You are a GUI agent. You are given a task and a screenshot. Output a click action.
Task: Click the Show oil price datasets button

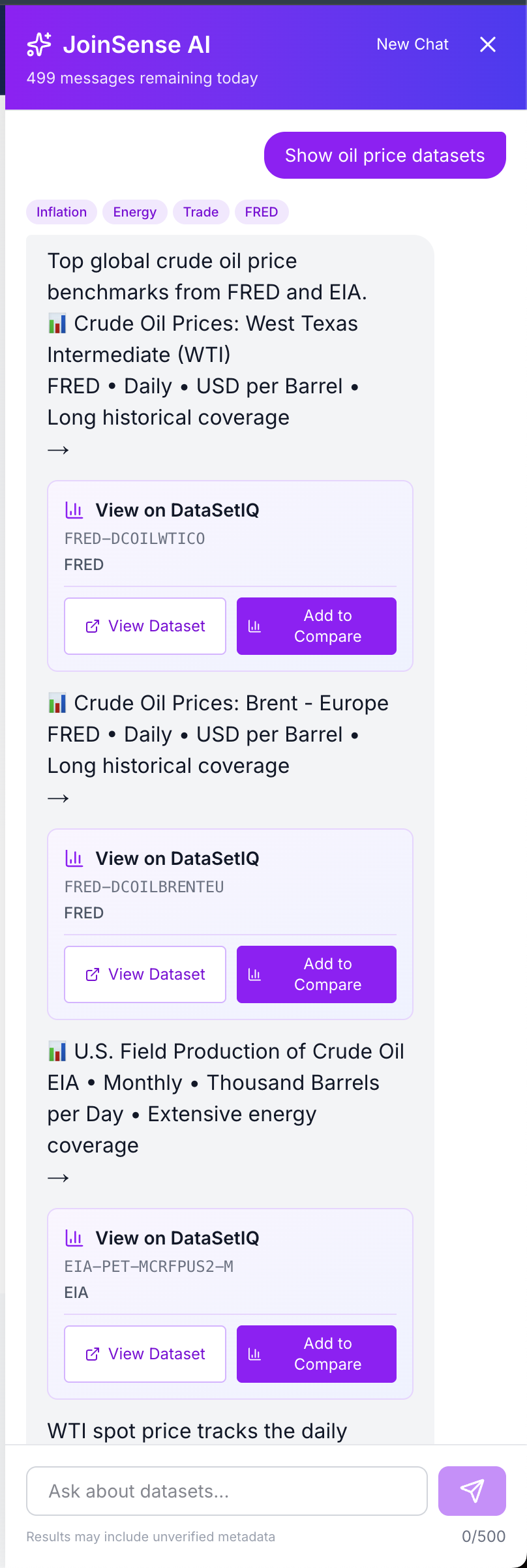coord(384,155)
